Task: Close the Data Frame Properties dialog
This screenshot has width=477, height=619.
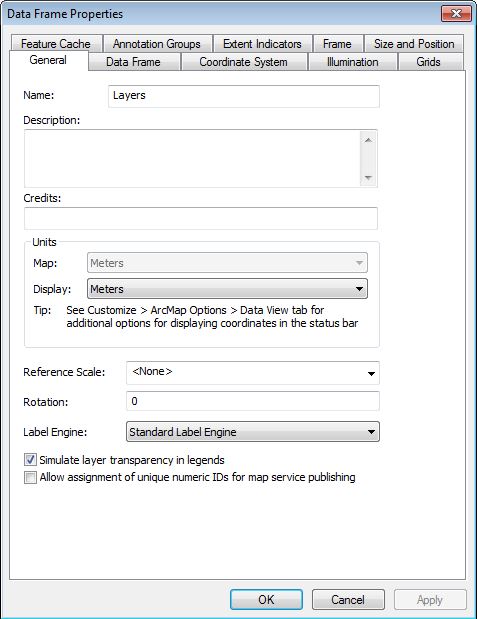Action: click(x=456, y=13)
